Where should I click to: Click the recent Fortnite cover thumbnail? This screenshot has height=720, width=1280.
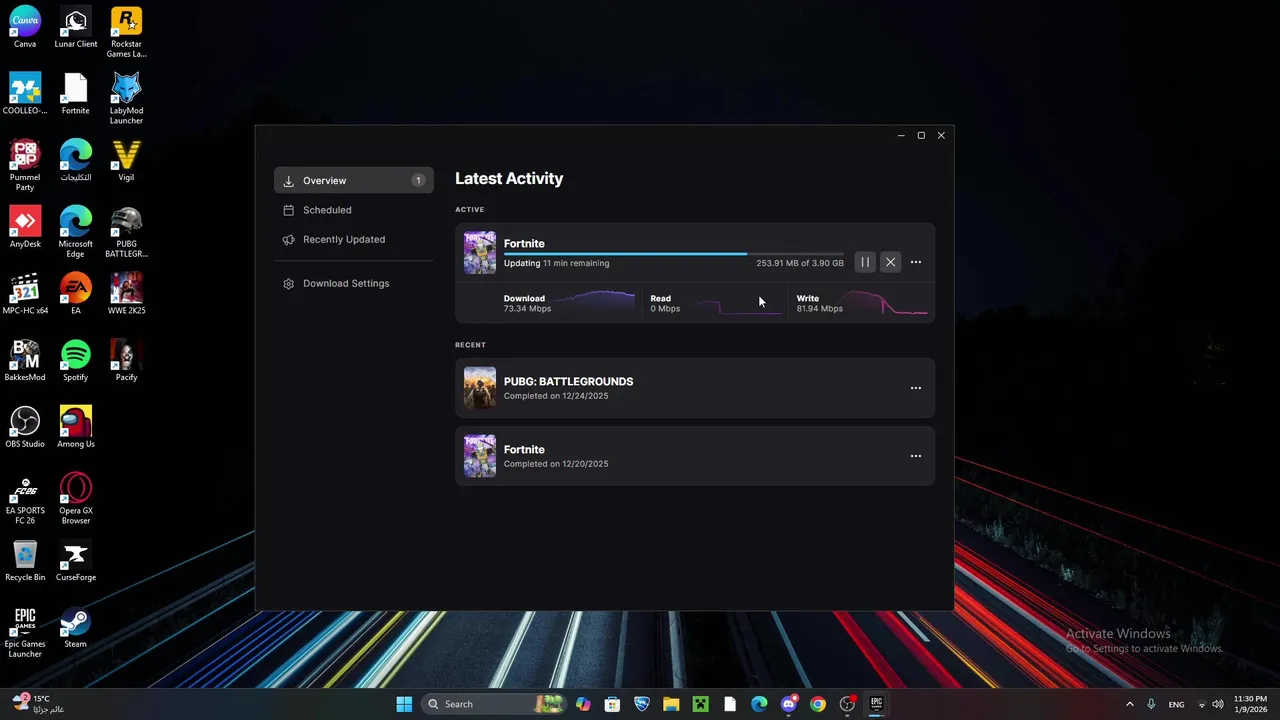click(x=480, y=456)
